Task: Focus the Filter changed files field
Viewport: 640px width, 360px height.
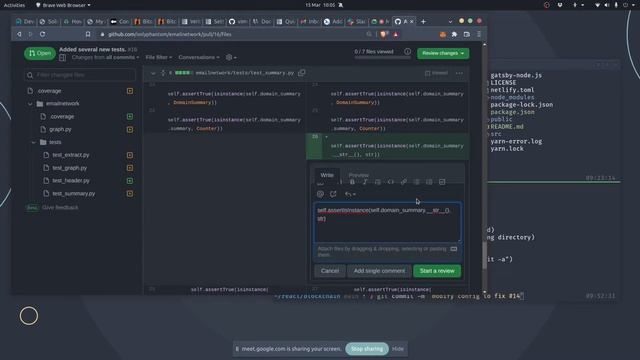Action: (80, 76)
